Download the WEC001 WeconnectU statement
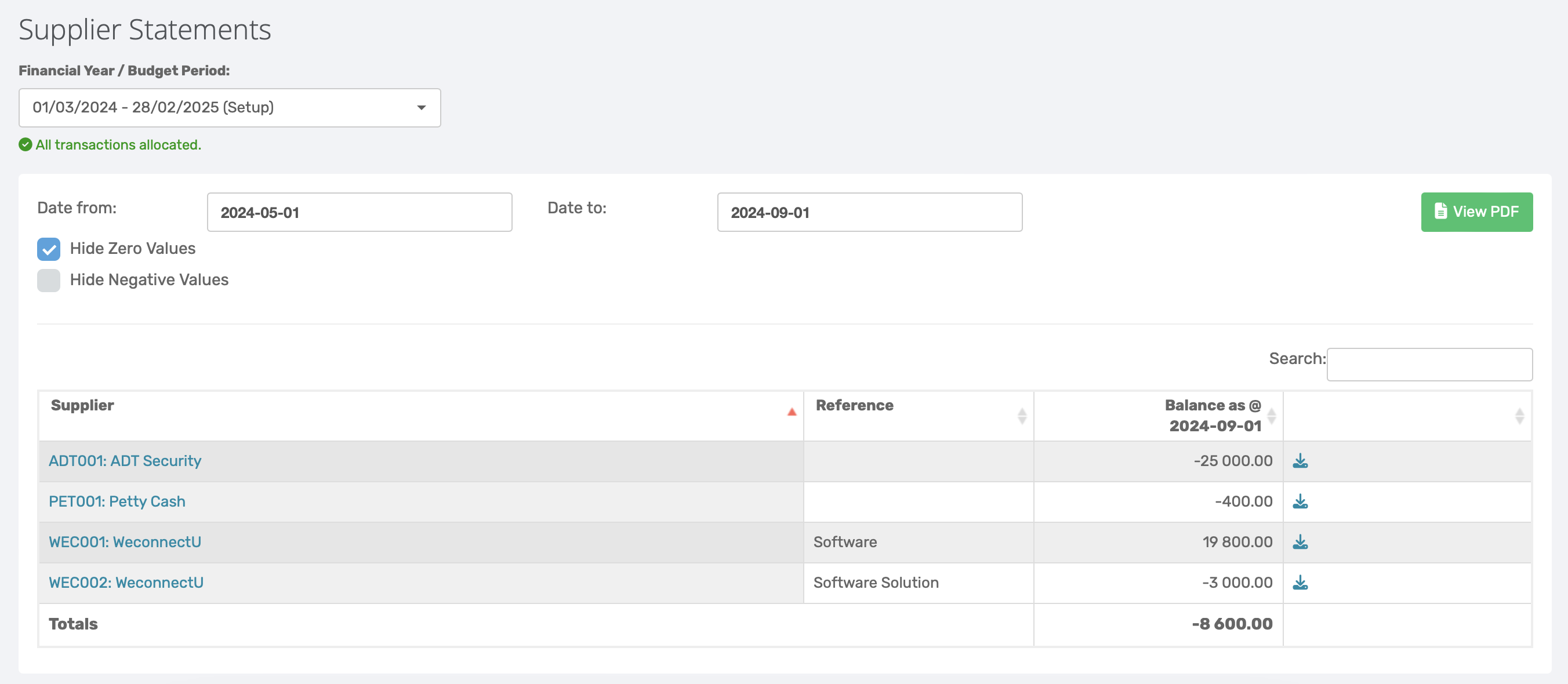 pos(1300,541)
